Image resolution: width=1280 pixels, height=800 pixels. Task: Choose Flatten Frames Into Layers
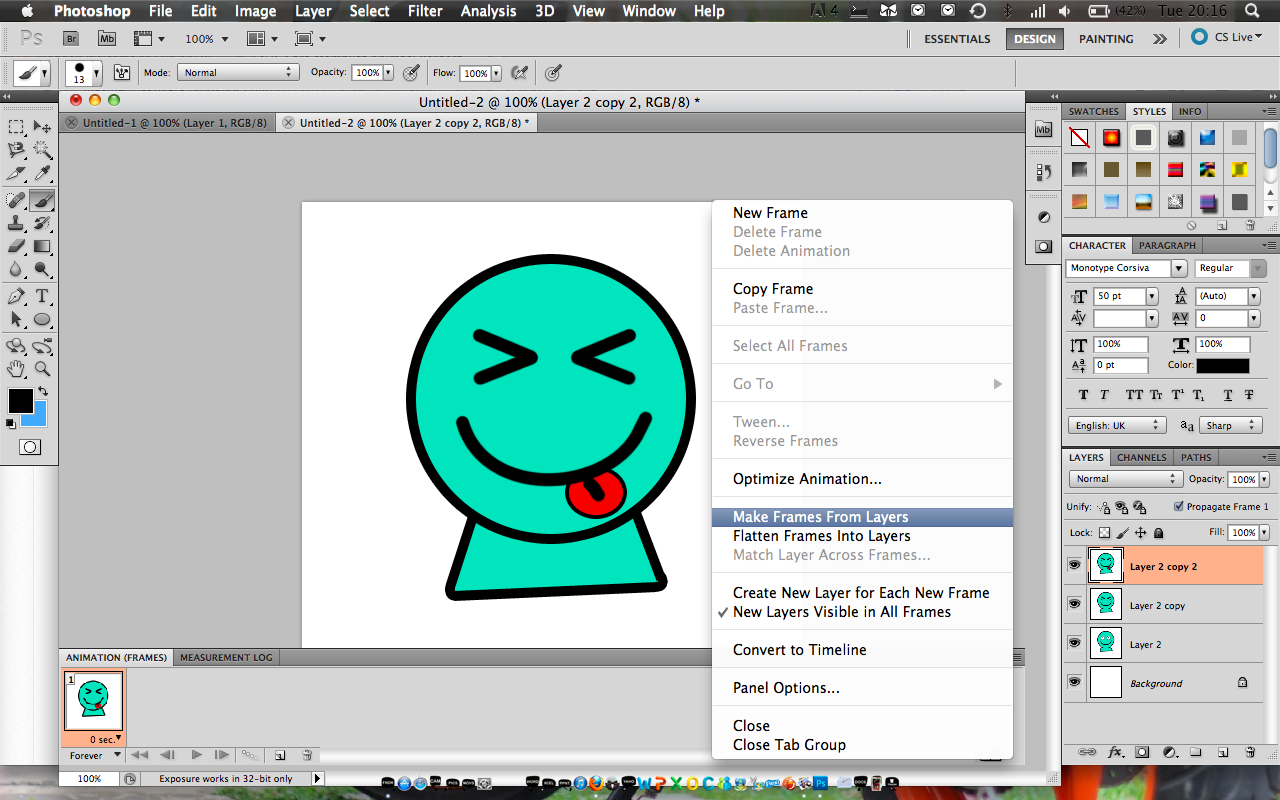[821, 536]
